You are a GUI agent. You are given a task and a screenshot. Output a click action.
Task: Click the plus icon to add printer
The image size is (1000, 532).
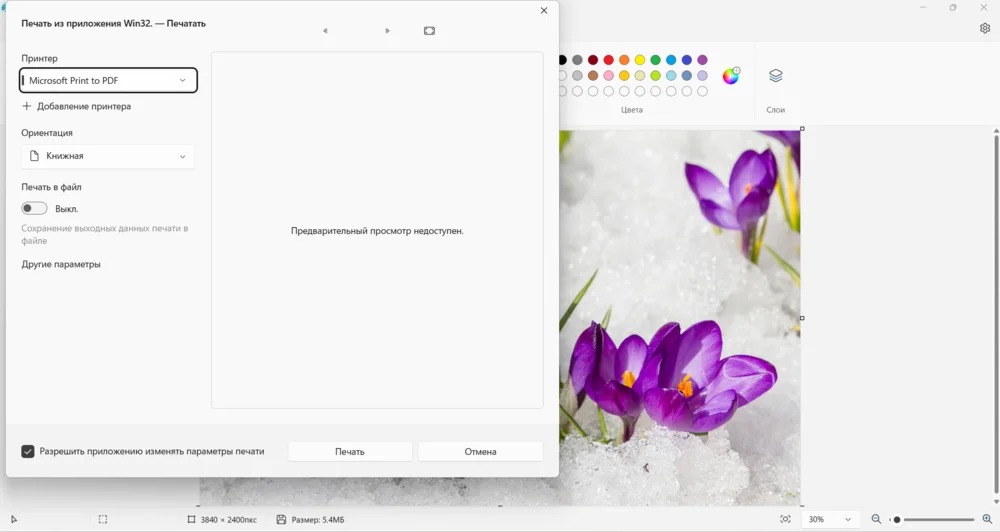pyautogui.click(x=26, y=106)
